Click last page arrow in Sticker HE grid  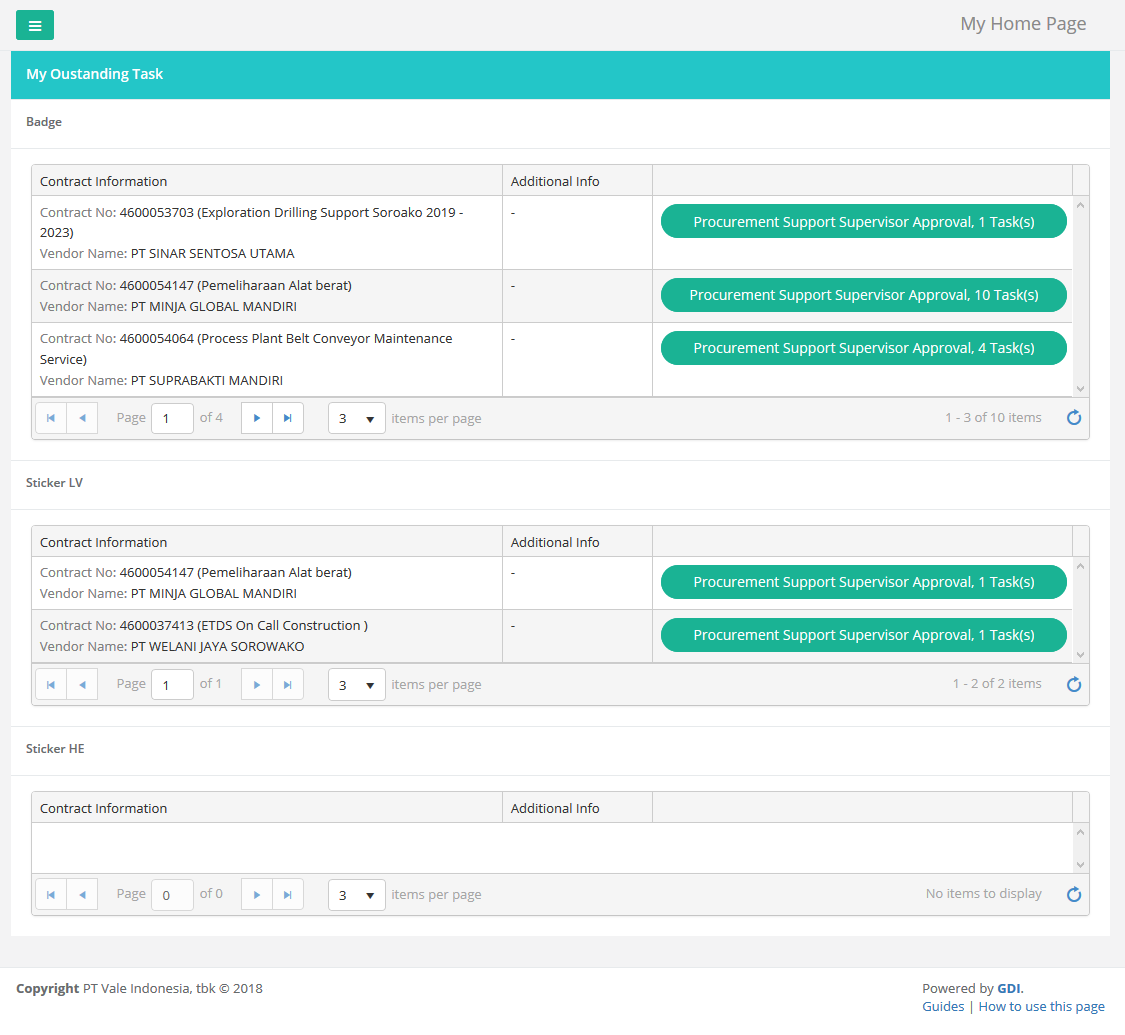(288, 894)
